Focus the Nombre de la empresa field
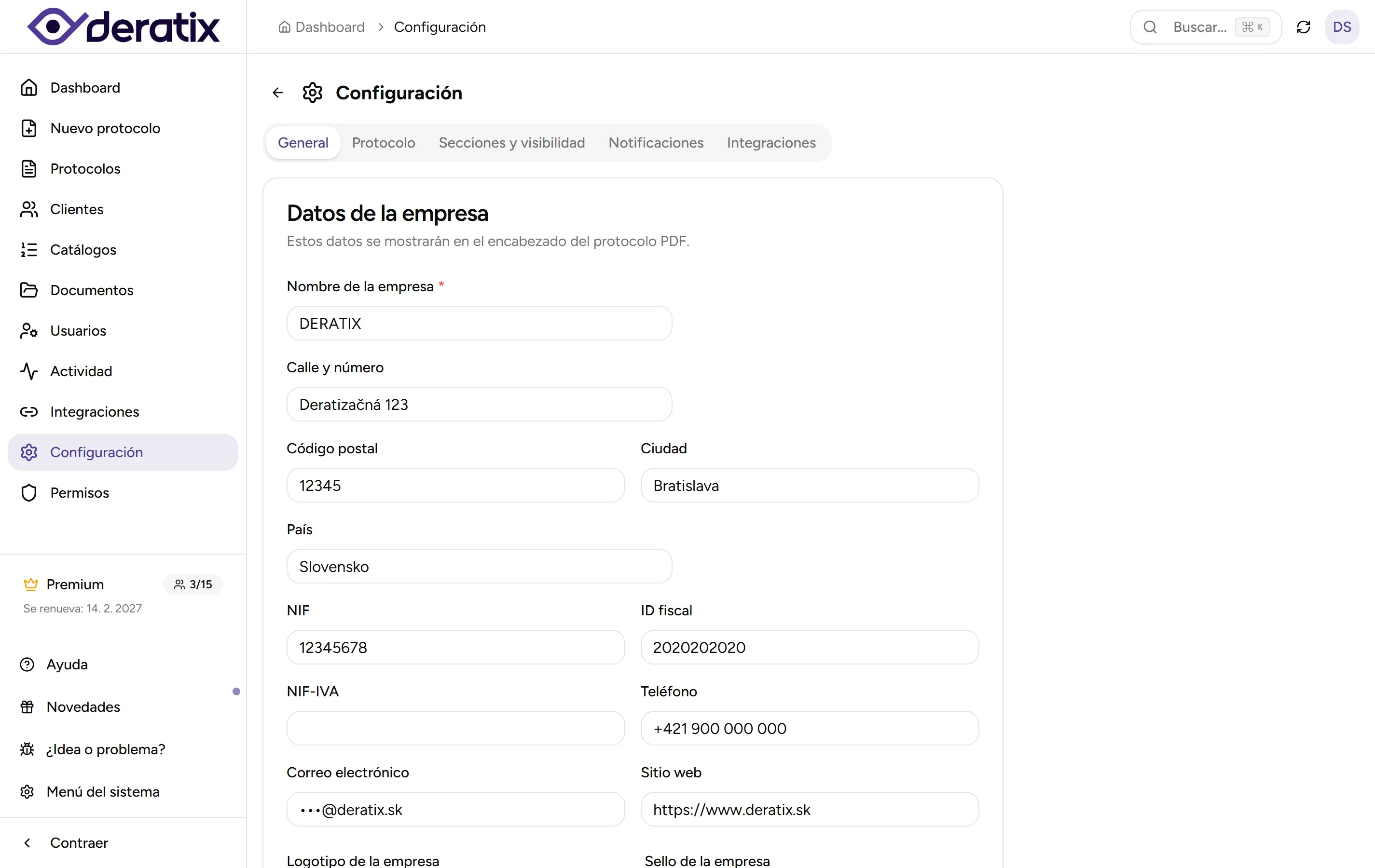This screenshot has width=1375, height=868. pyautogui.click(x=479, y=324)
